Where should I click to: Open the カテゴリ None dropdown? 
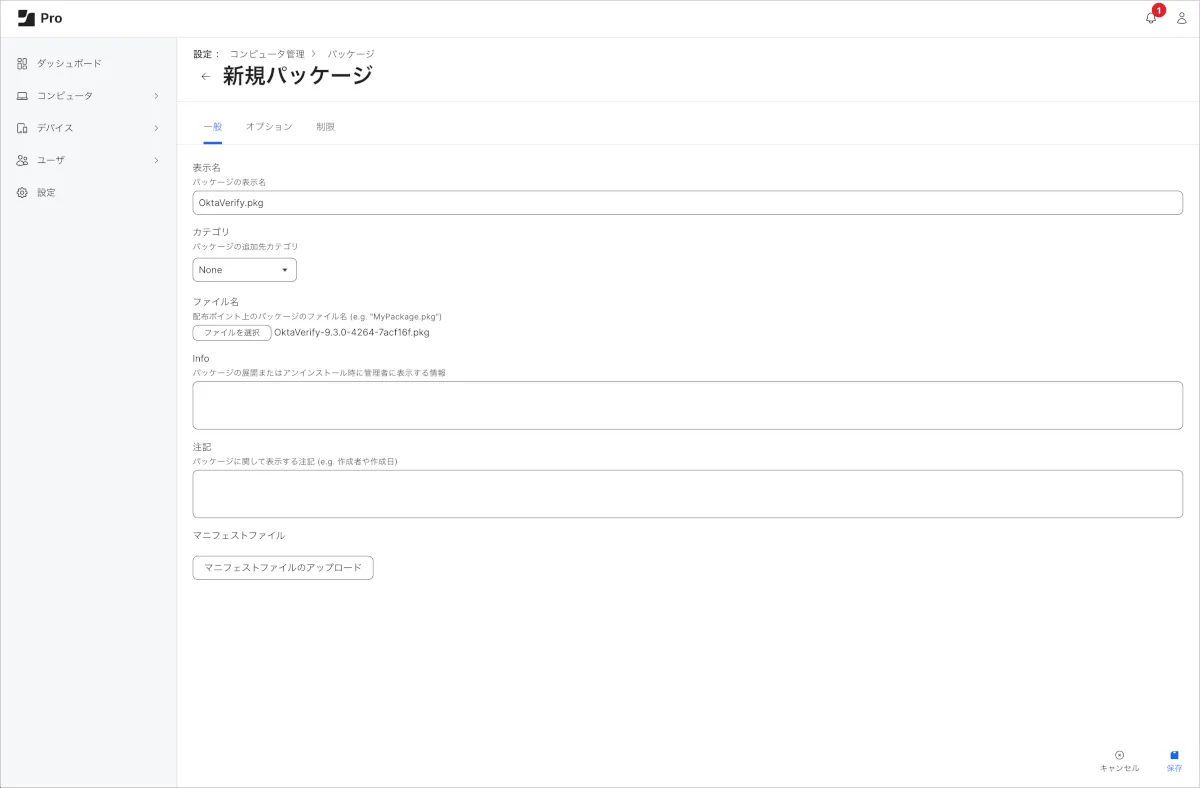tap(244, 270)
